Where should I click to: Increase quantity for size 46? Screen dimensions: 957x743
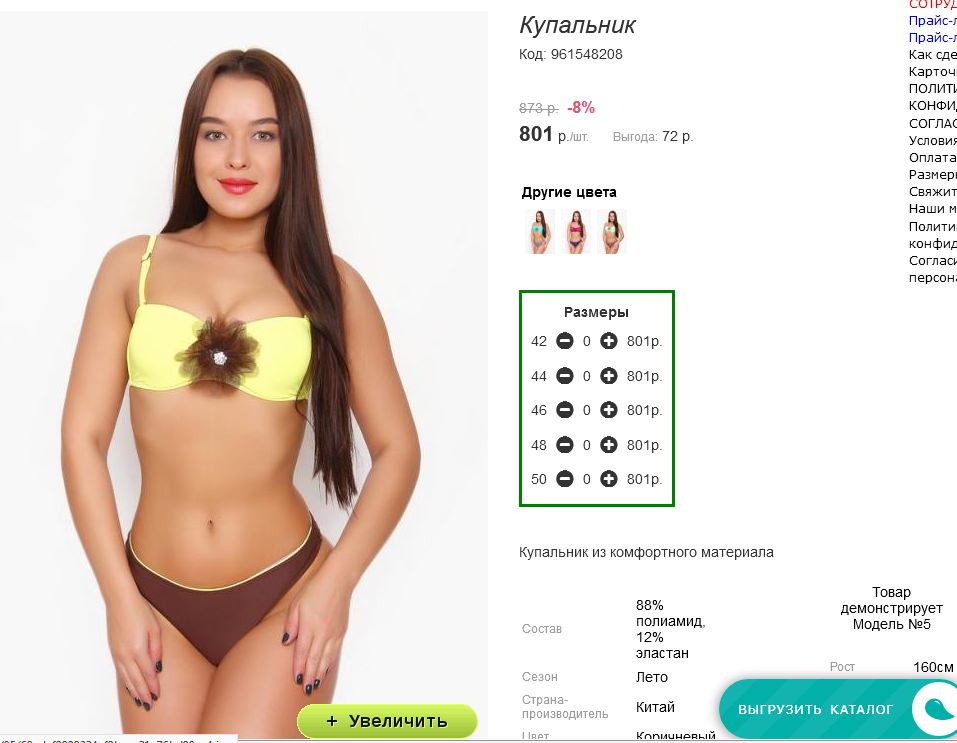(x=609, y=410)
